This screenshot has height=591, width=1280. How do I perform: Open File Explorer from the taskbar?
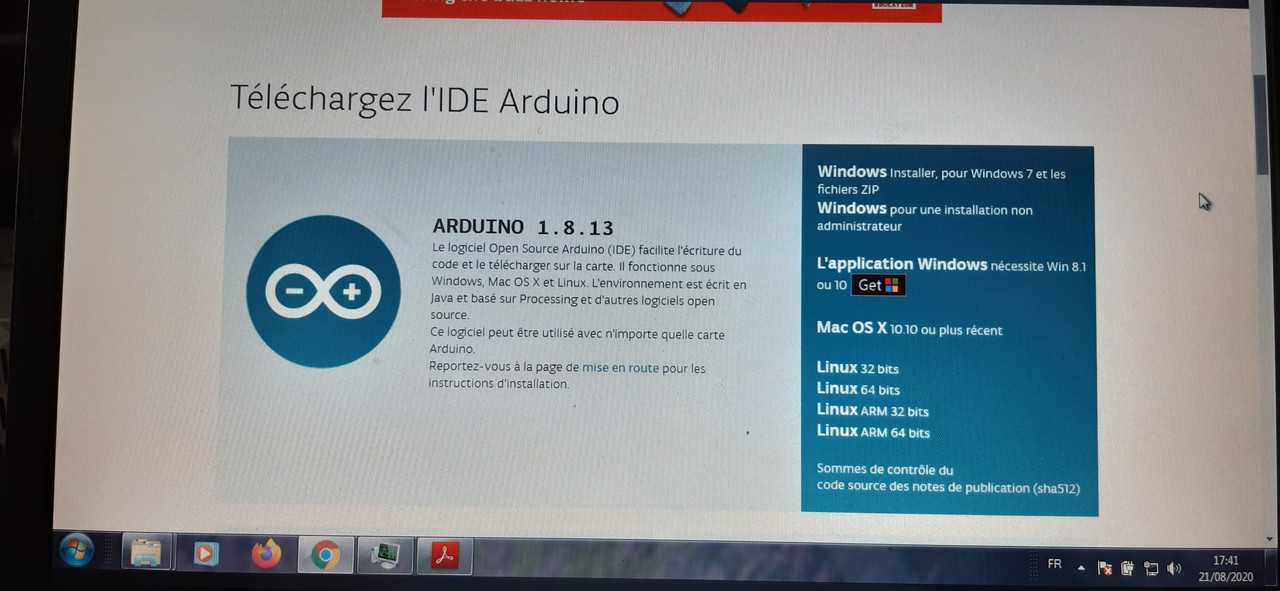tap(146, 552)
